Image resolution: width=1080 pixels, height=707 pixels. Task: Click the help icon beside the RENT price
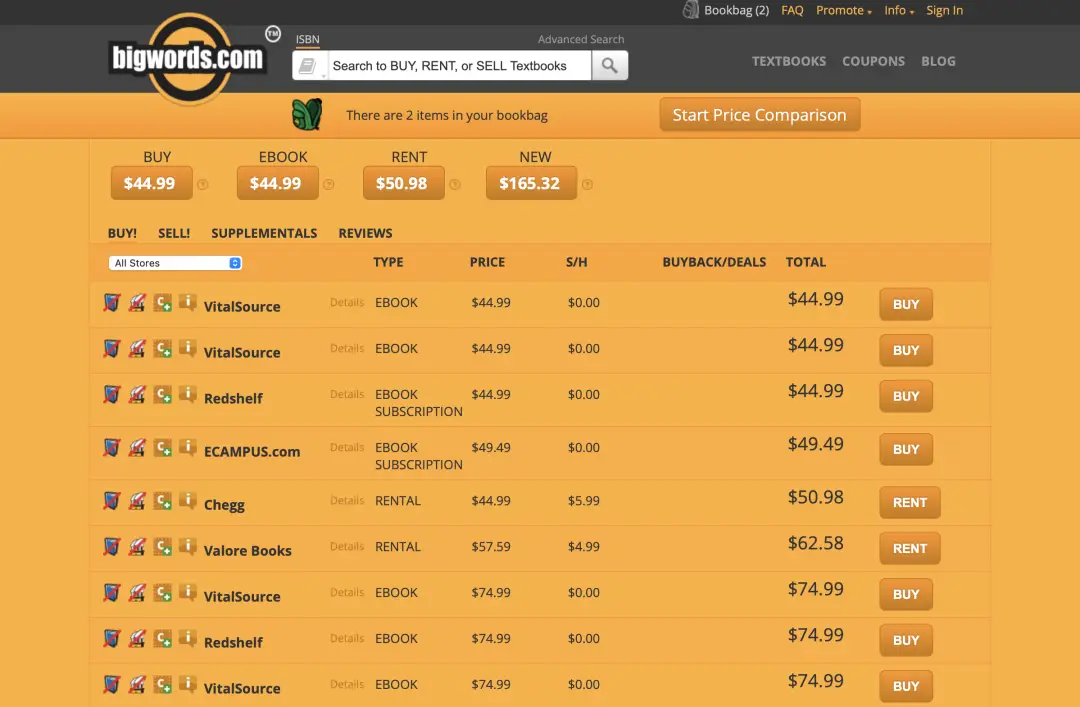pyautogui.click(x=455, y=185)
